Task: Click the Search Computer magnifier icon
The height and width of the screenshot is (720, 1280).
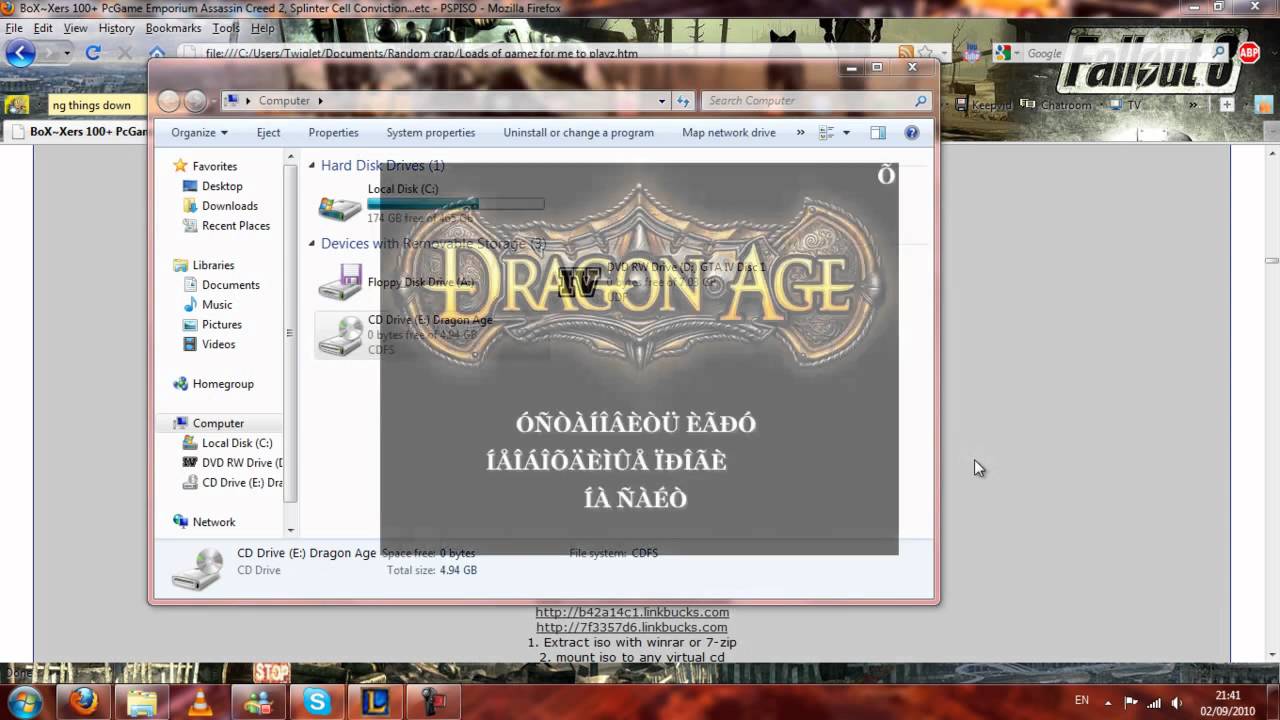Action: pos(920,101)
